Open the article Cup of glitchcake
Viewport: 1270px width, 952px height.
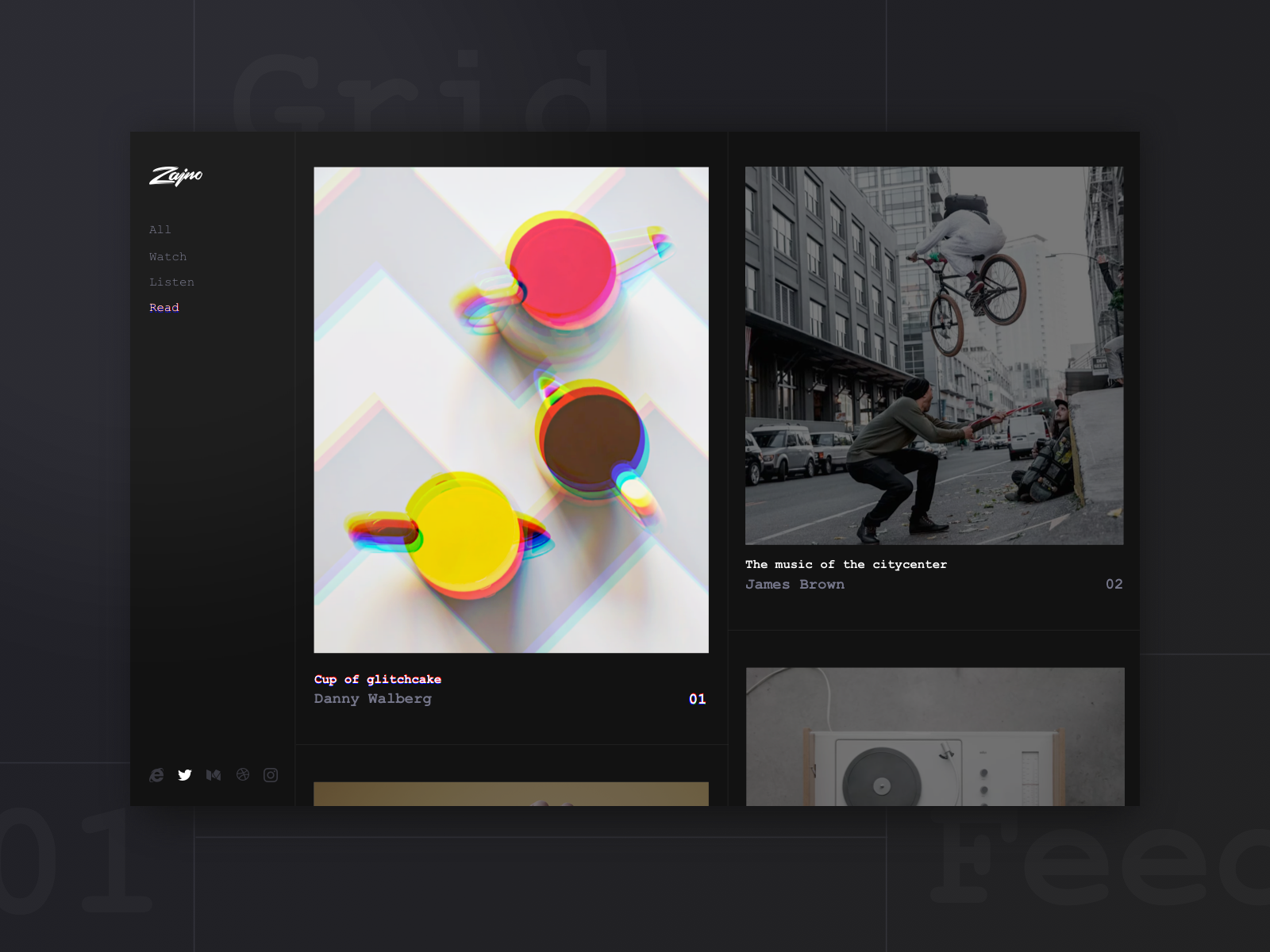(x=376, y=679)
